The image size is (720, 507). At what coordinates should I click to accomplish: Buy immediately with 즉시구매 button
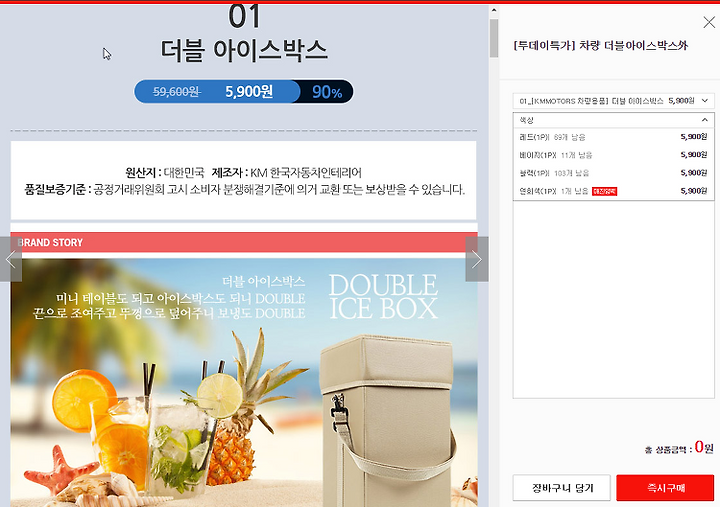[665, 488]
